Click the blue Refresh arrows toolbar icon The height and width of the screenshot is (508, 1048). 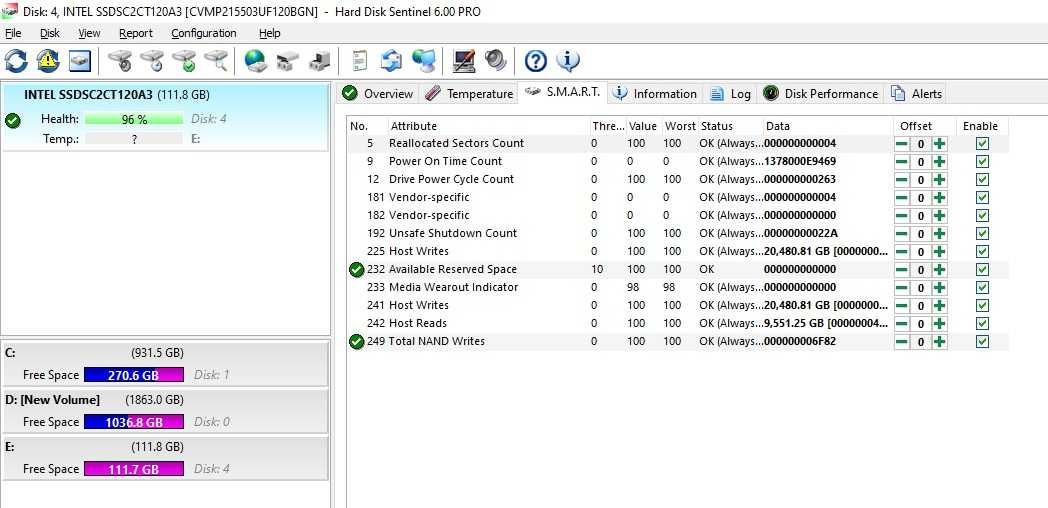16,61
